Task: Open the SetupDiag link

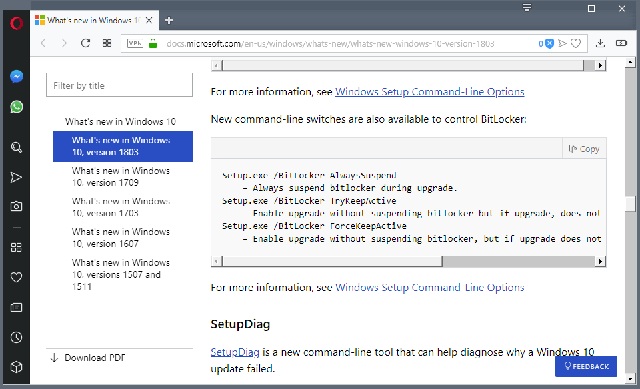Action: pyautogui.click(x=235, y=352)
